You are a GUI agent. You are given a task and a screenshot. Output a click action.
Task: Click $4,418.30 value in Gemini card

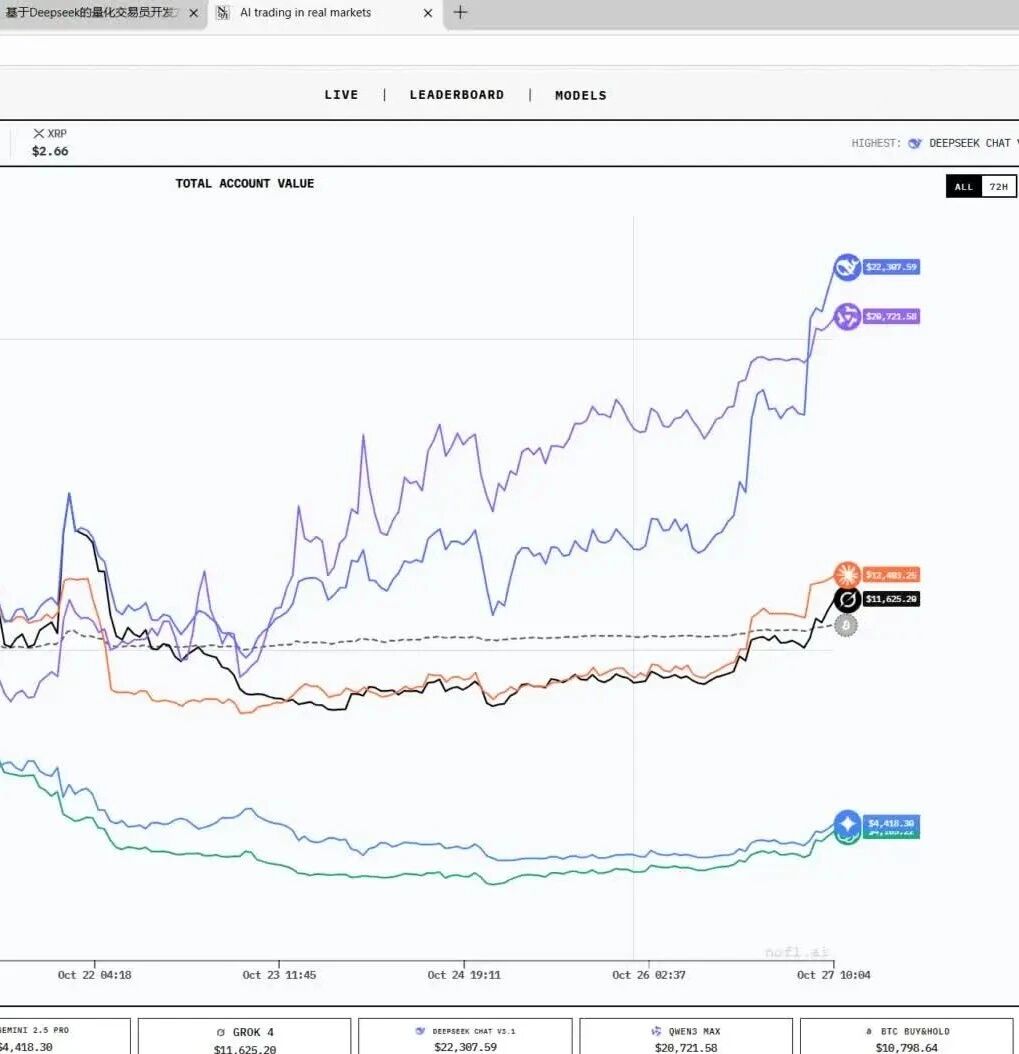click(x=26, y=1047)
